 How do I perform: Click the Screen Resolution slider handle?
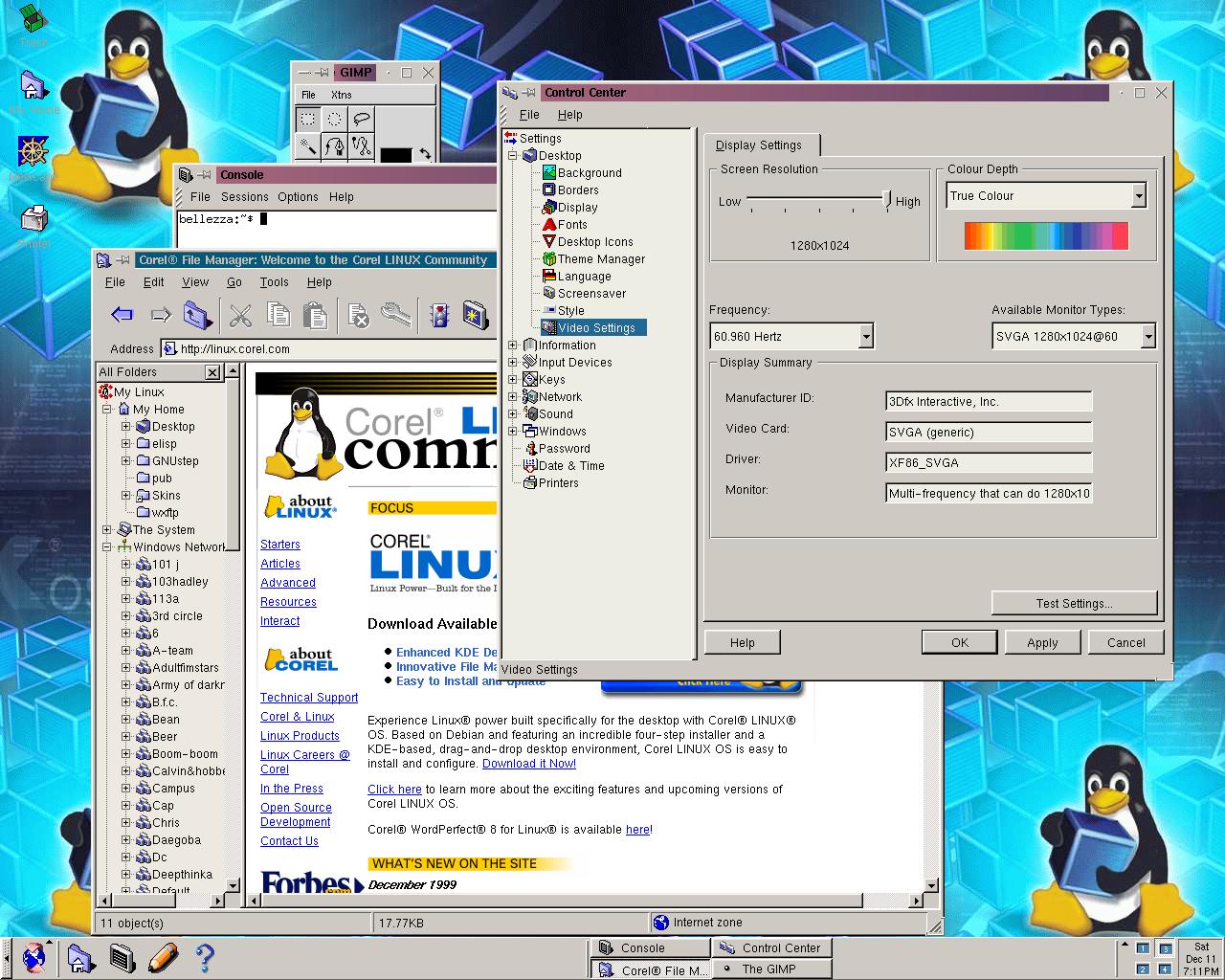point(887,199)
